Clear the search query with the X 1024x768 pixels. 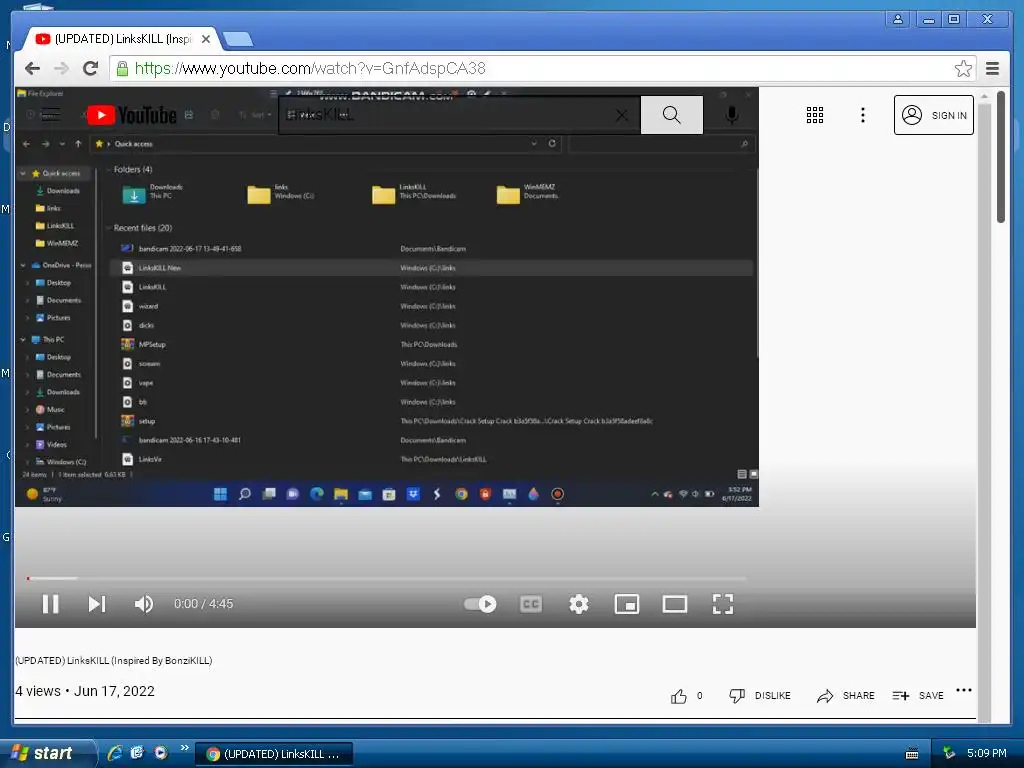tap(622, 116)
